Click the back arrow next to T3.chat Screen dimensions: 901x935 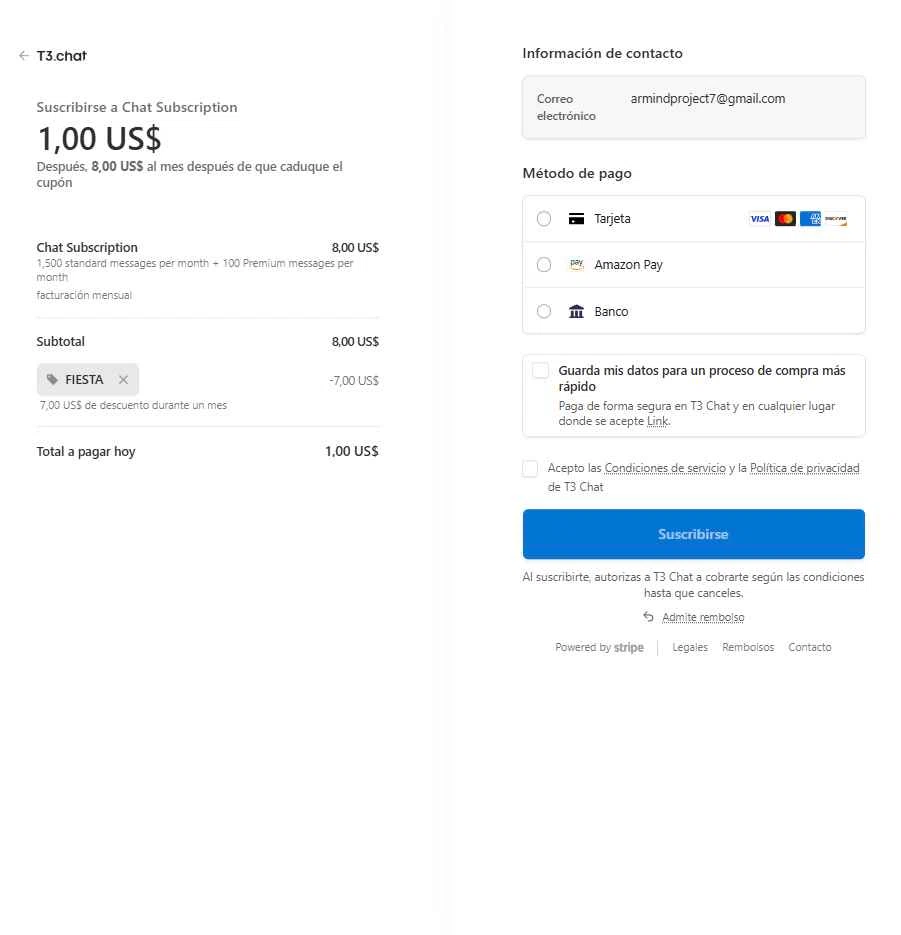point(24,56)
